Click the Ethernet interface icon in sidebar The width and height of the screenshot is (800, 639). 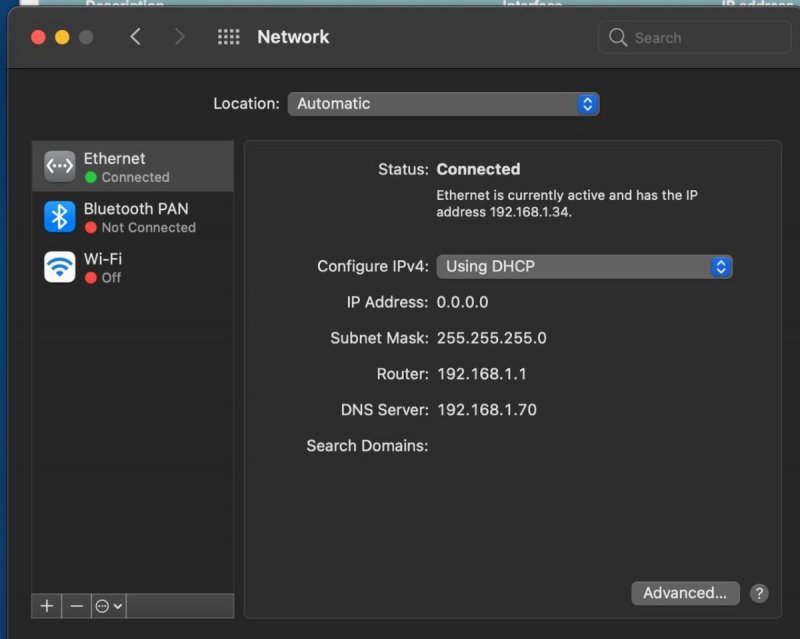coord(60,167)
